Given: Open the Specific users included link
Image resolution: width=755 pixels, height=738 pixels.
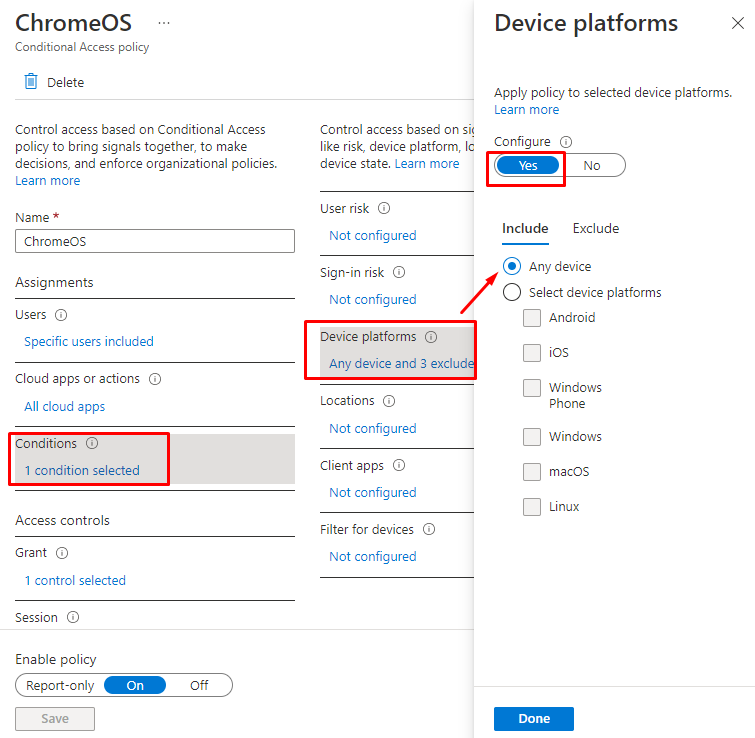Looking at the screenshot, I should 89,342.
